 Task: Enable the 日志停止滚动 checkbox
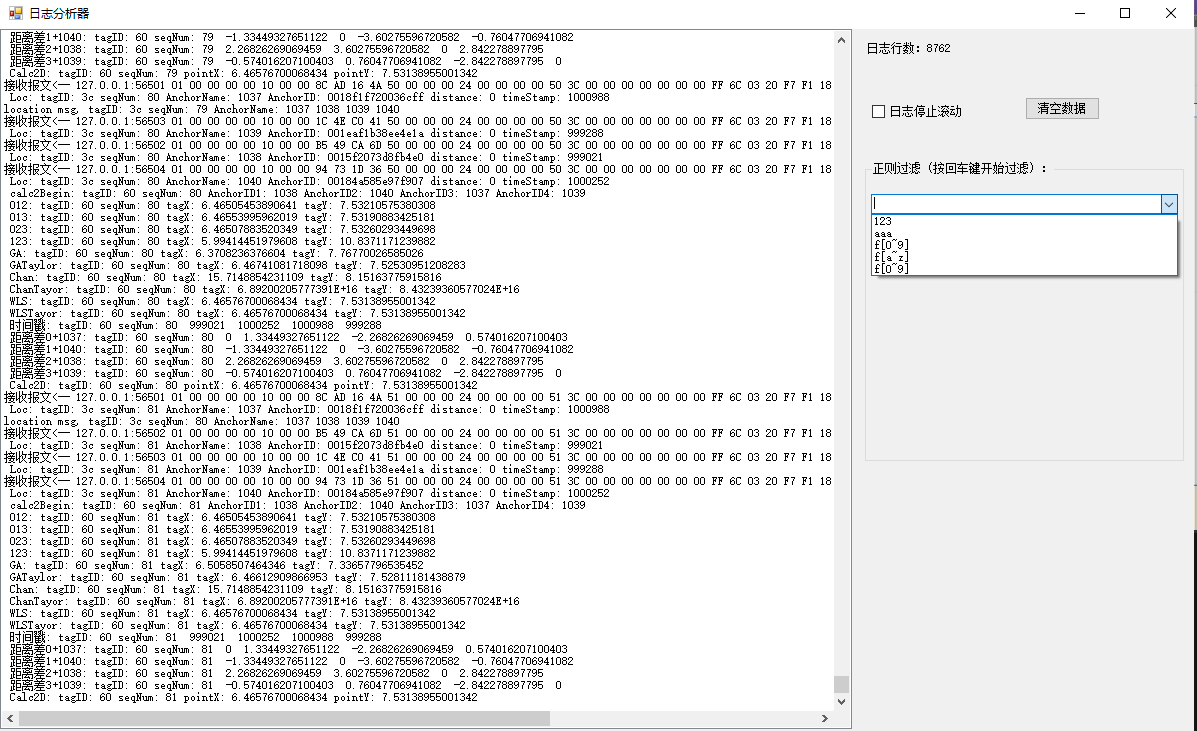tap(879, 111)
